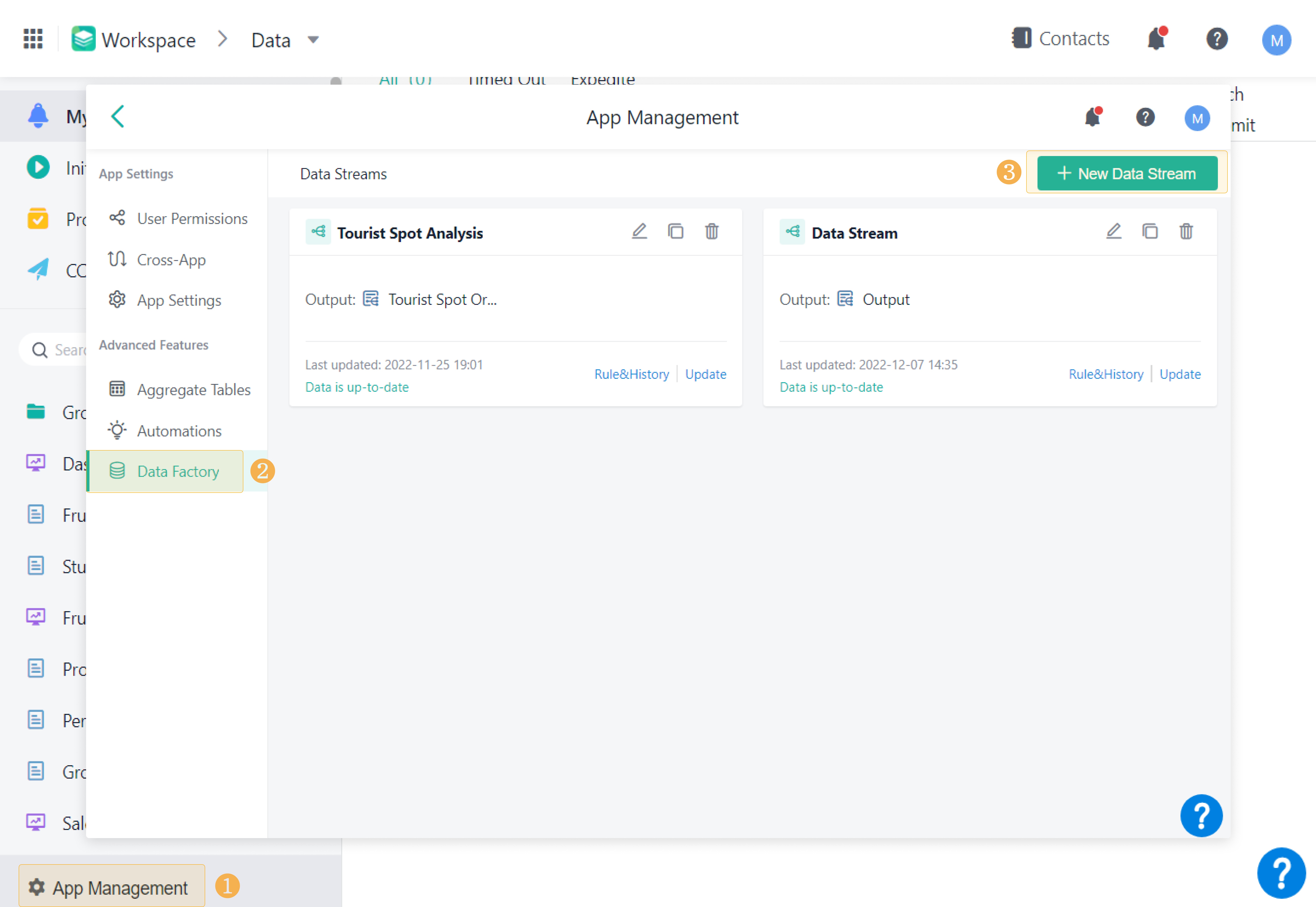Click the teal folder icon in sidebar

click(x=36, y=411)
